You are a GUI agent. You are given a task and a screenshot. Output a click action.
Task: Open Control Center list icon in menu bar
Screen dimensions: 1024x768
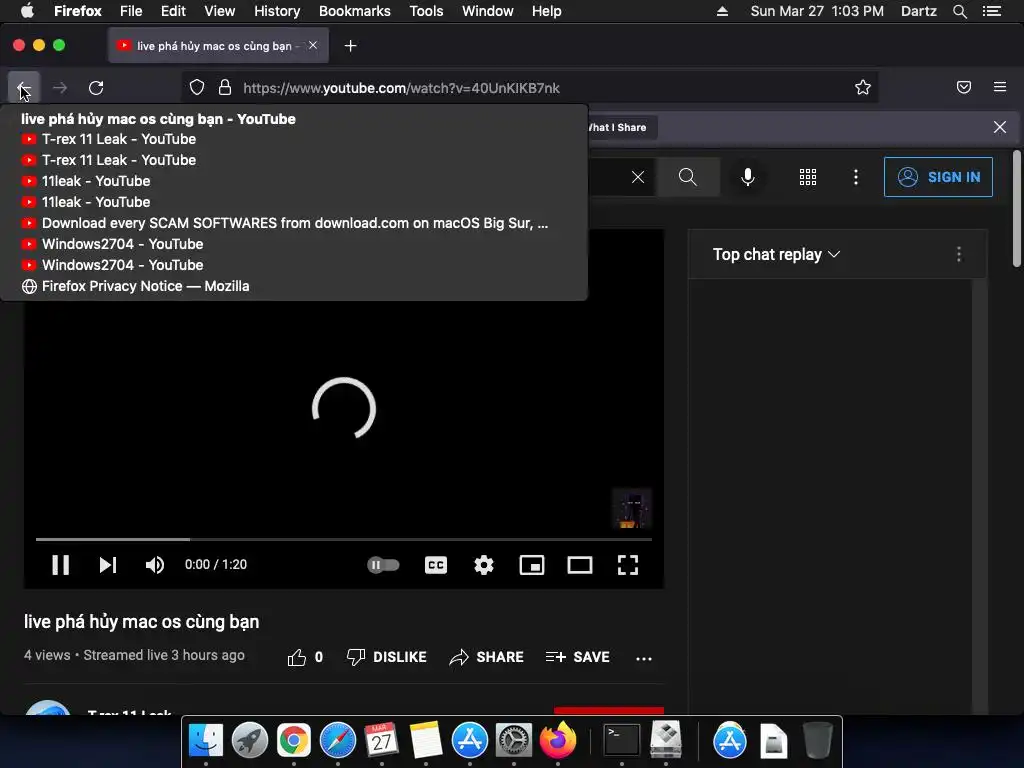(992, 11)
